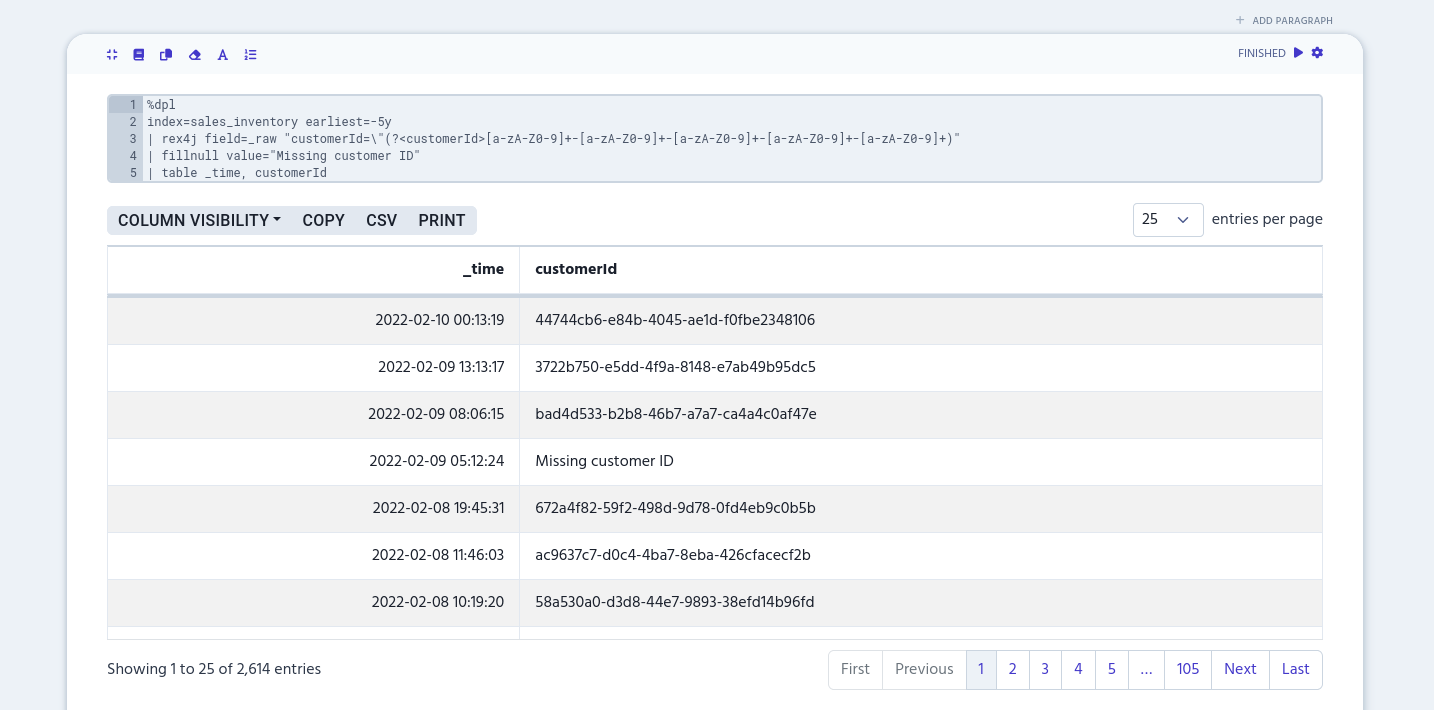Click ADD PARAGRAPH at the top

[1284, 20]
